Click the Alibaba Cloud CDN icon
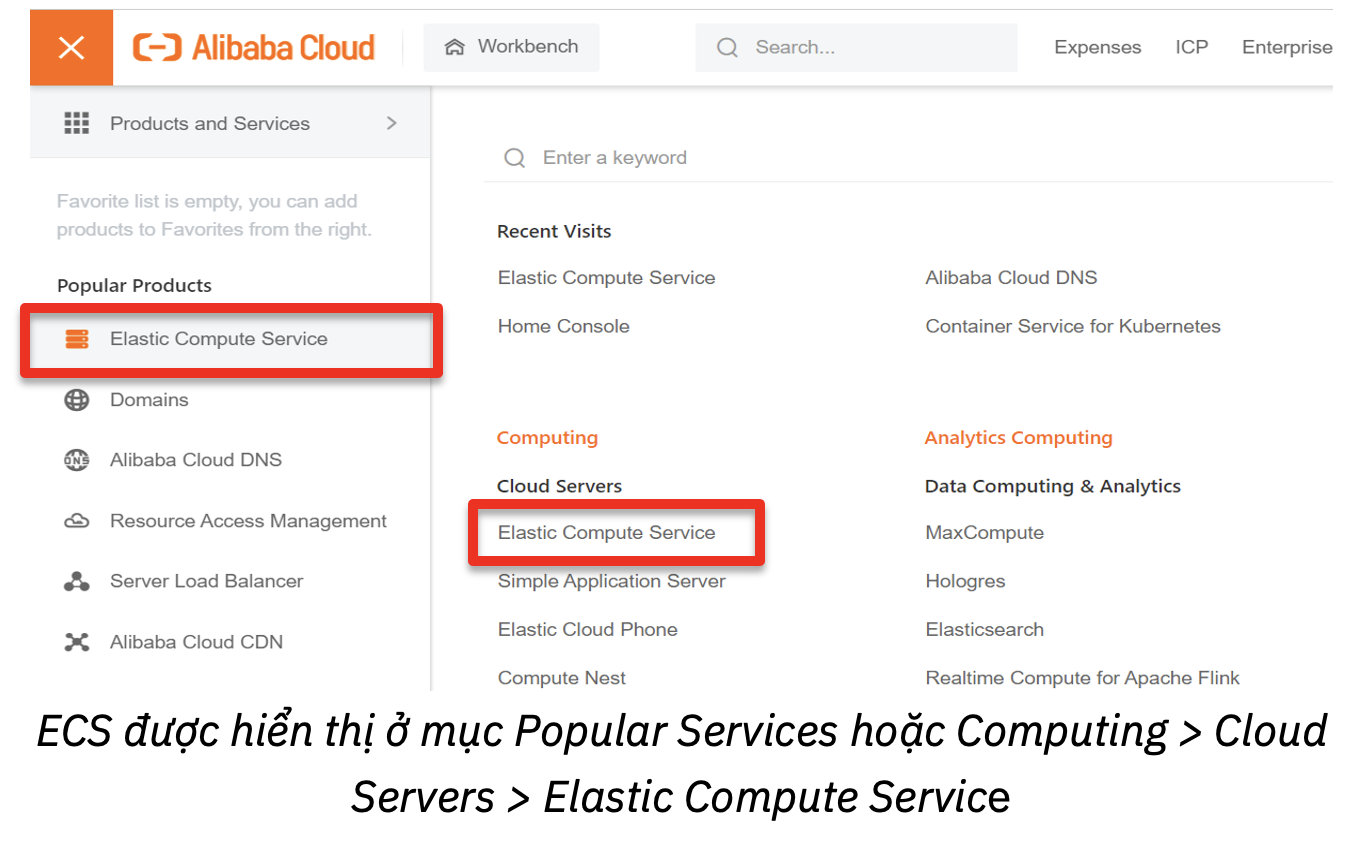The width and height of the screenshot is (1358, 860). (77, 642)
